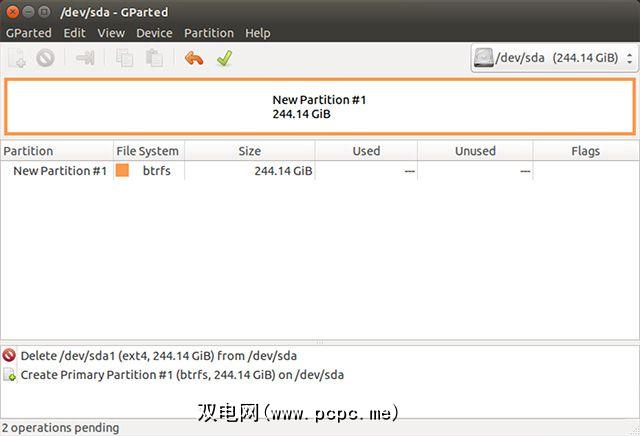Click the hard disk icon in device selector

pos(484,58)
